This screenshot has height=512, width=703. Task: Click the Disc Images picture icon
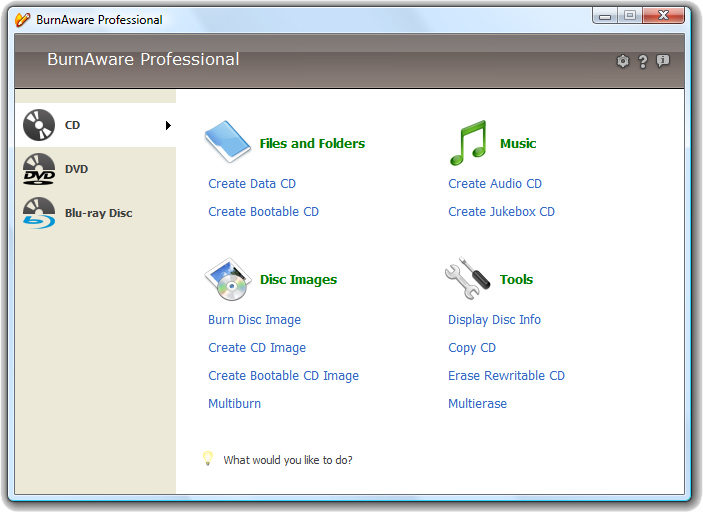click(227, 279)
